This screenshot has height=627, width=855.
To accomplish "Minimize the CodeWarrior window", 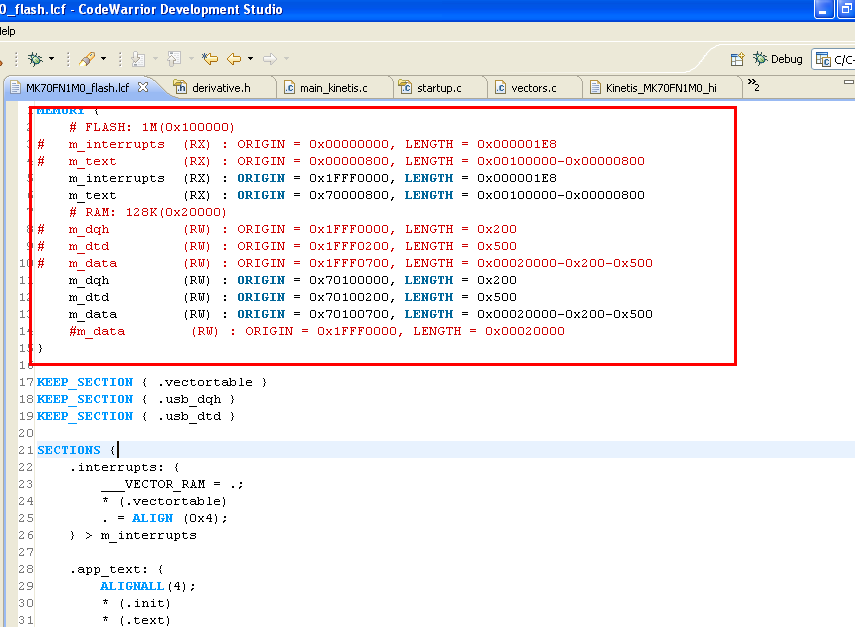I will (x=823, y=9).
